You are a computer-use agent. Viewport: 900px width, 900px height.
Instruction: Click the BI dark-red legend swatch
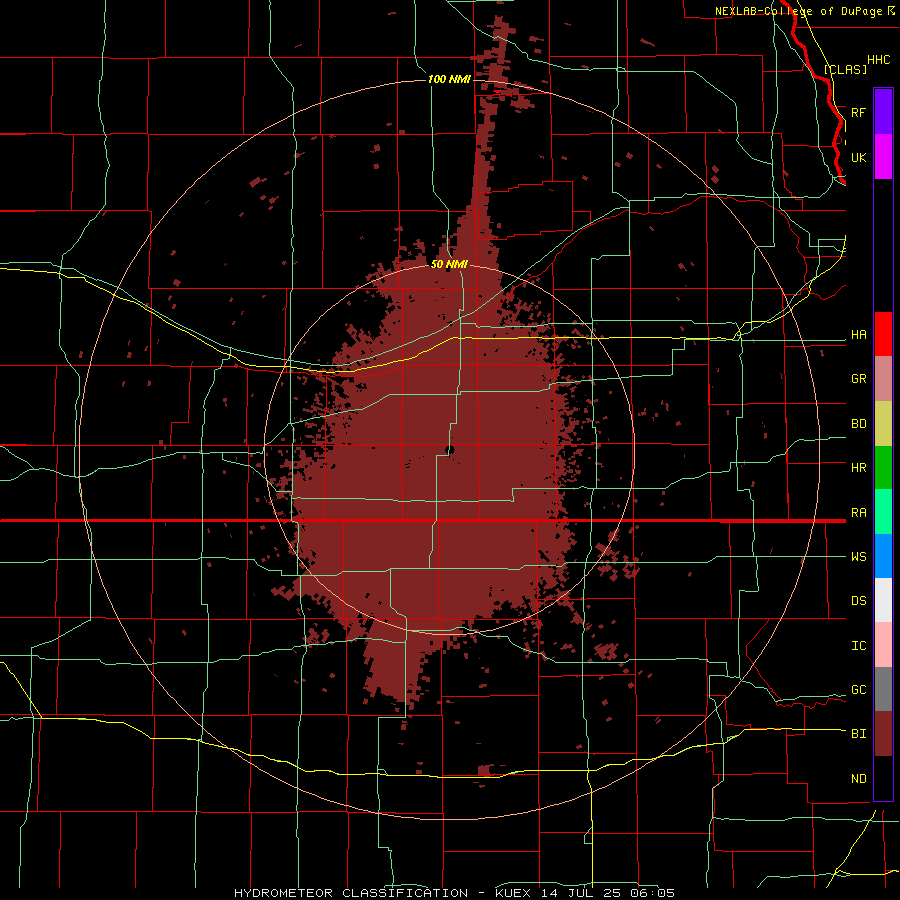click(883, 734)
